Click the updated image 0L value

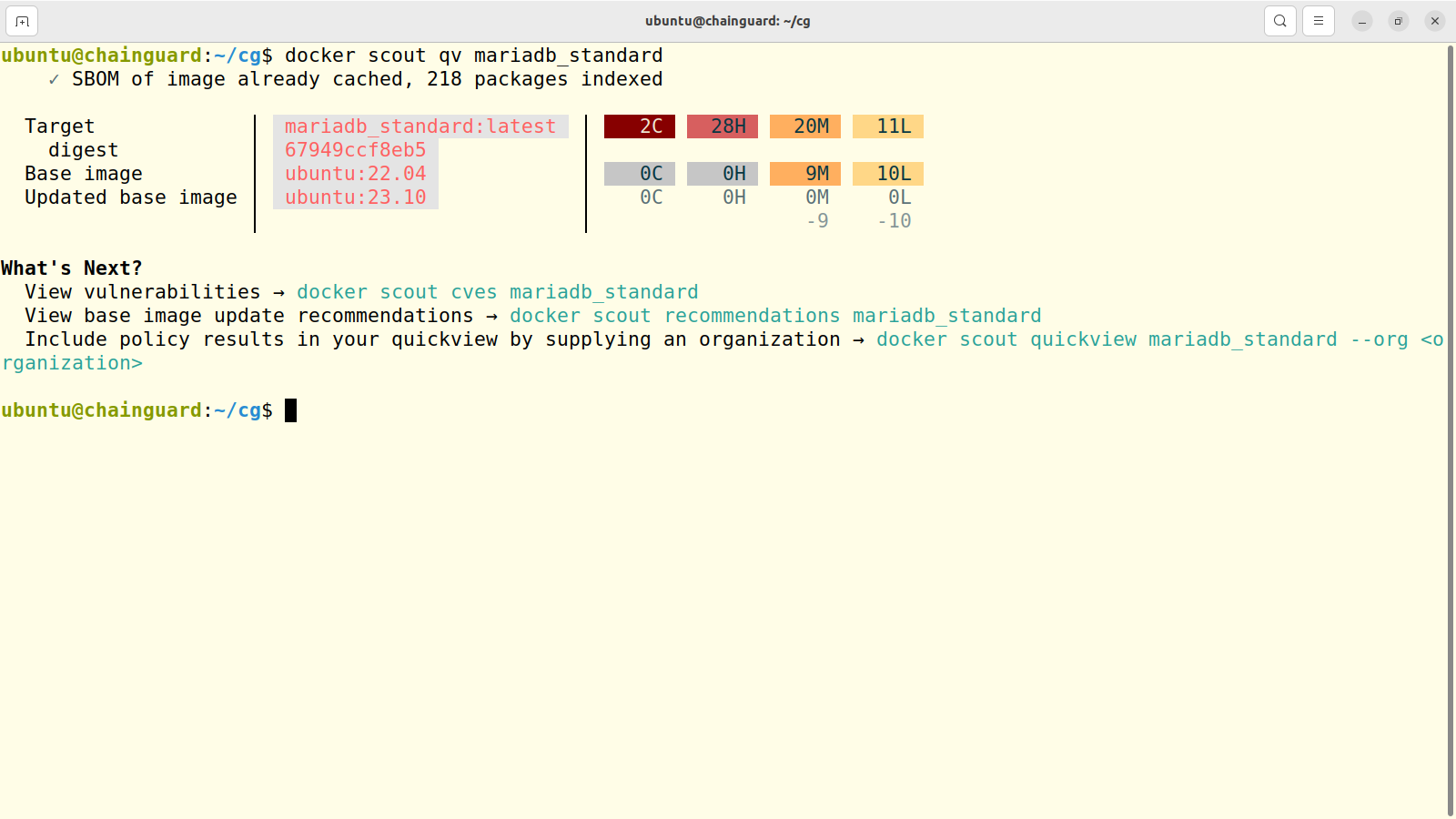pyautogui.click(x=900, y=197)
